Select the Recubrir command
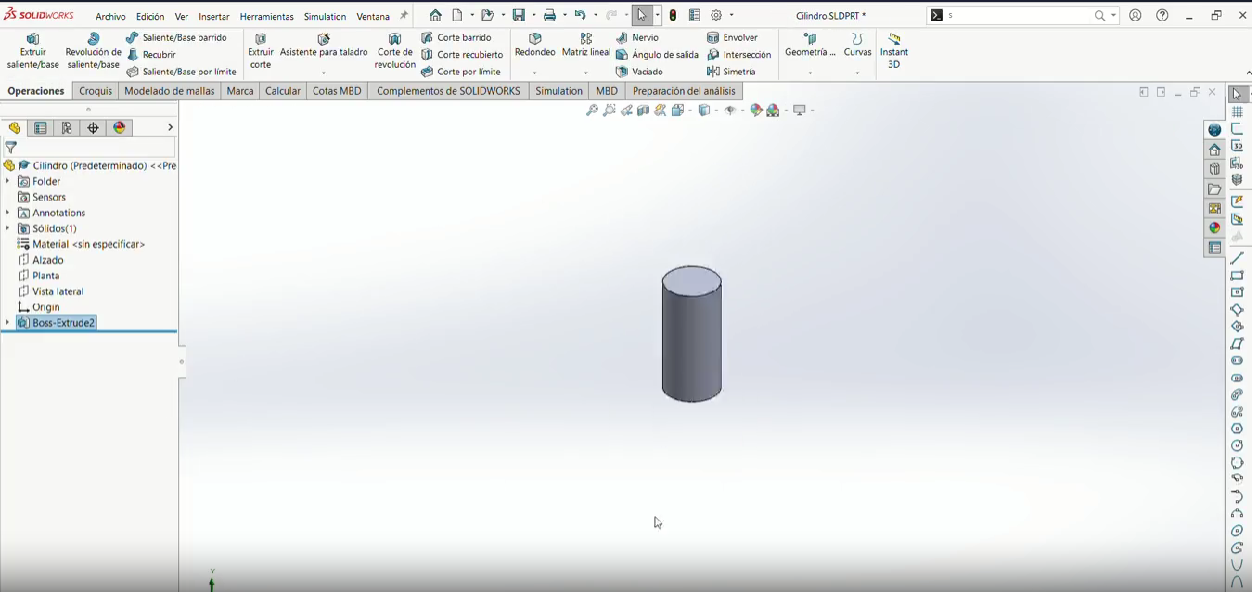The image size is (1252, 592). pyautogui.click(x=151, y=55)
